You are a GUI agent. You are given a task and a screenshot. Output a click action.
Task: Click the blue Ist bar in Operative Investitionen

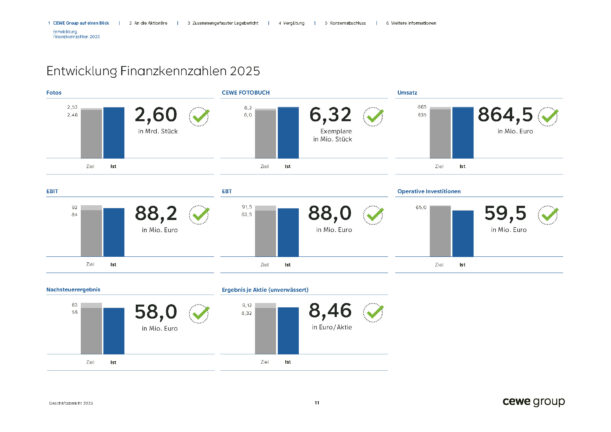[x=463, y=232]
